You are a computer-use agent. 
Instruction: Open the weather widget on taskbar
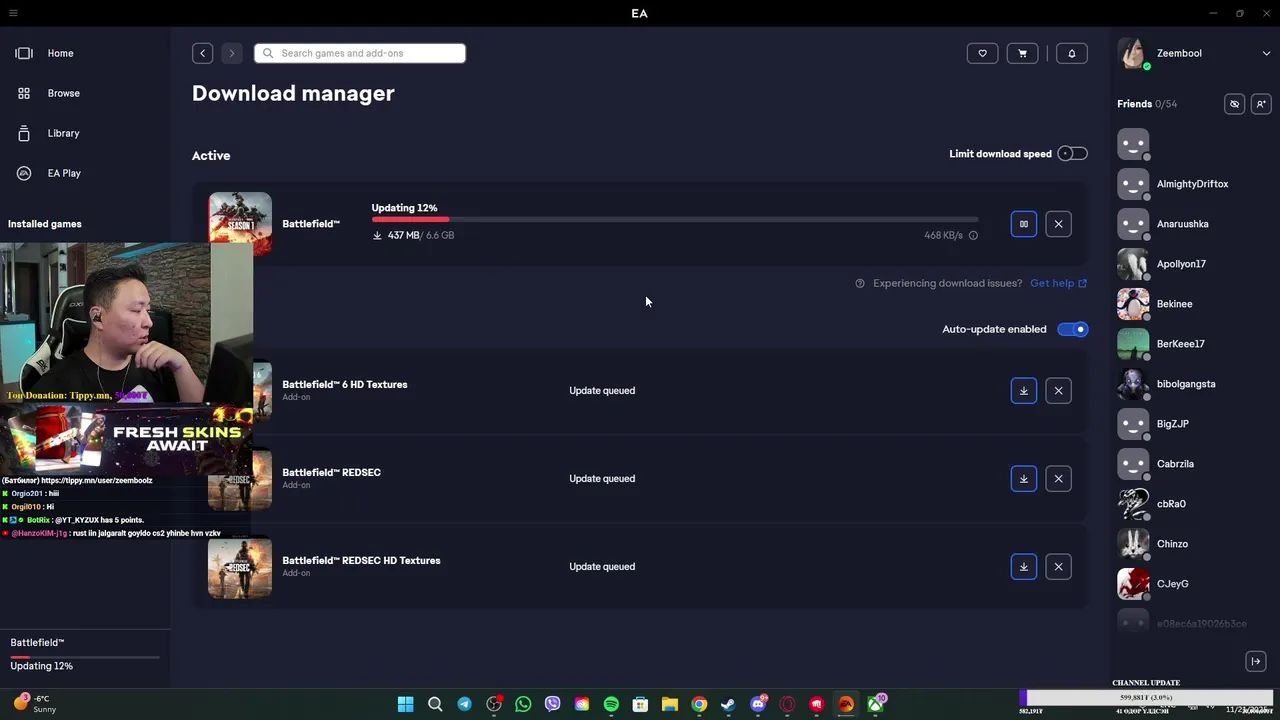(x=35, y=704)
